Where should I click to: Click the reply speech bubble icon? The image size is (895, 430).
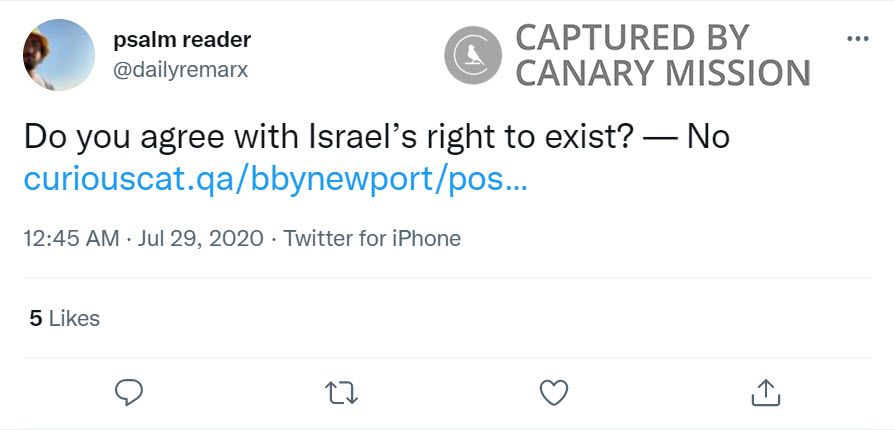[x=129, y=392]
